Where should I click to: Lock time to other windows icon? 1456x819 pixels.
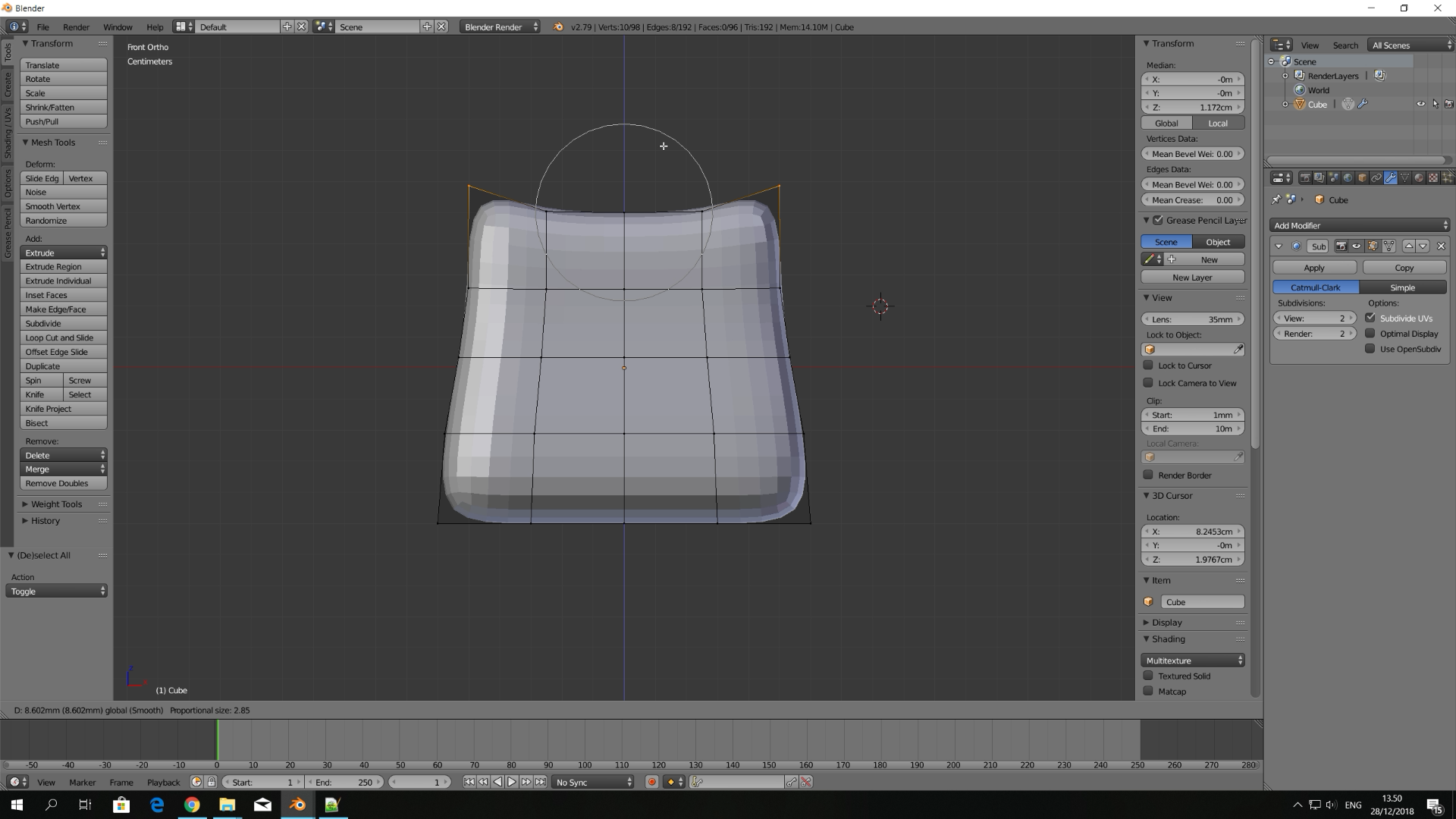click(x=212, y=782)
